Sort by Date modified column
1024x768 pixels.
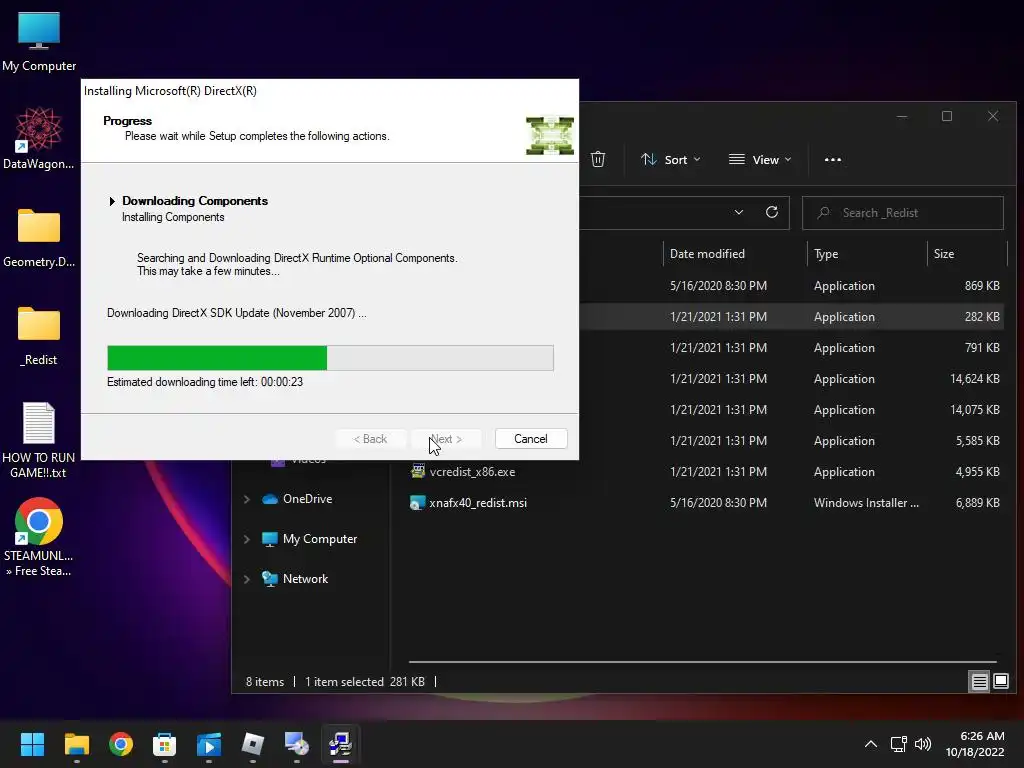pyautogui.click(x=707, y=254)
